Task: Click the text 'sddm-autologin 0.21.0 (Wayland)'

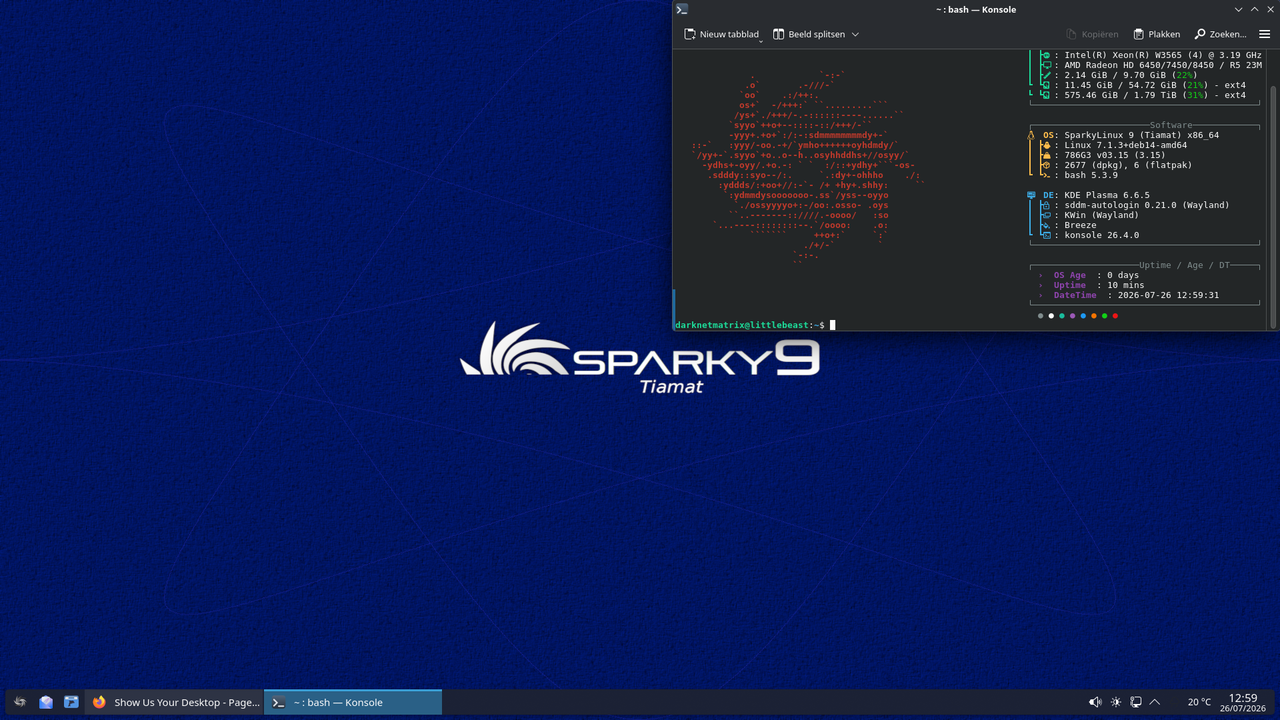Action: point(1147,205)
